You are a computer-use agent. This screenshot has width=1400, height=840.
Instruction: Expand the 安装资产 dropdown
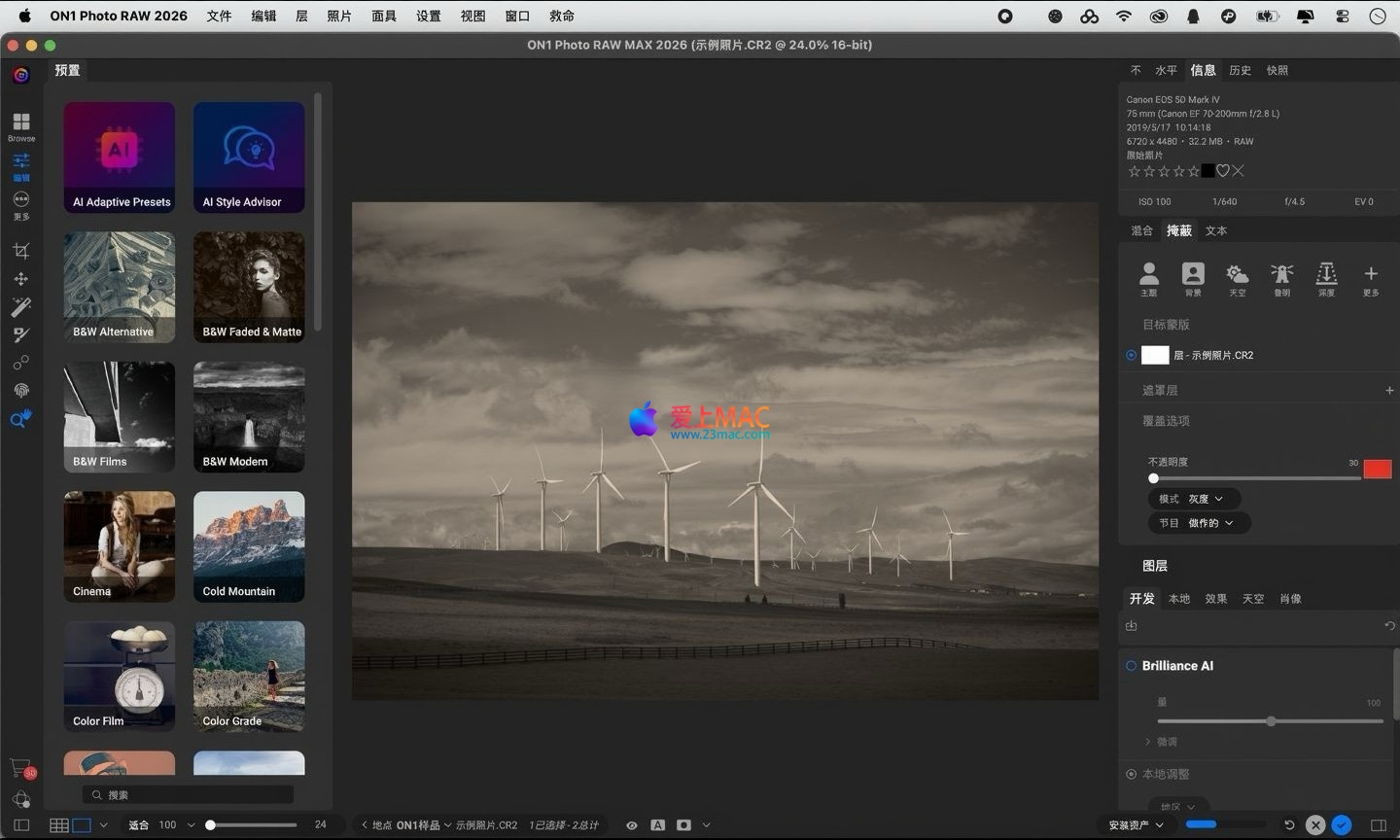tap(1136, 825)
